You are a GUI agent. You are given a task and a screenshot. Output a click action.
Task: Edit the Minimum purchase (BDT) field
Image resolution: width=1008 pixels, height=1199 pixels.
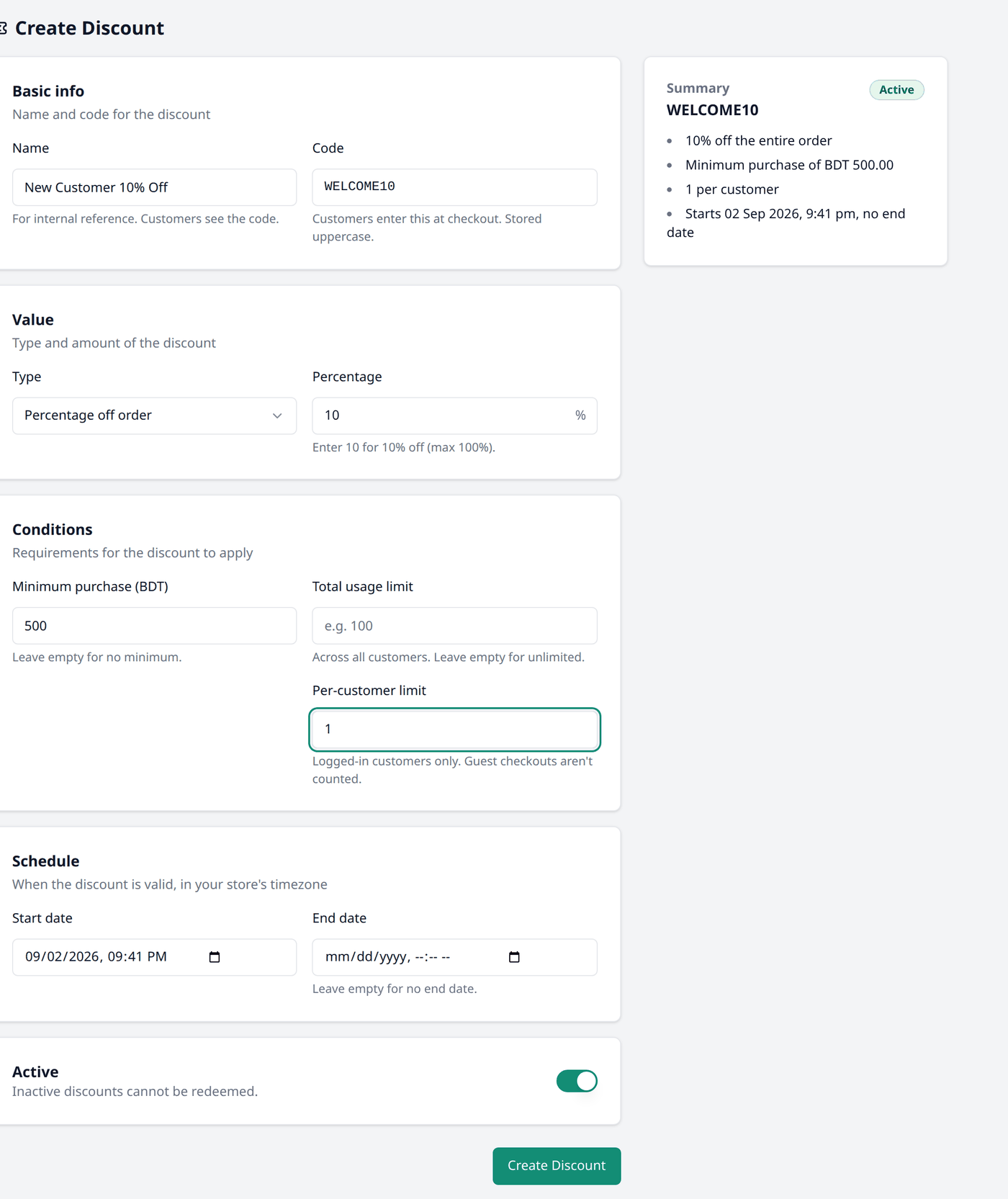pyautogui.click(x=154, y=626)
